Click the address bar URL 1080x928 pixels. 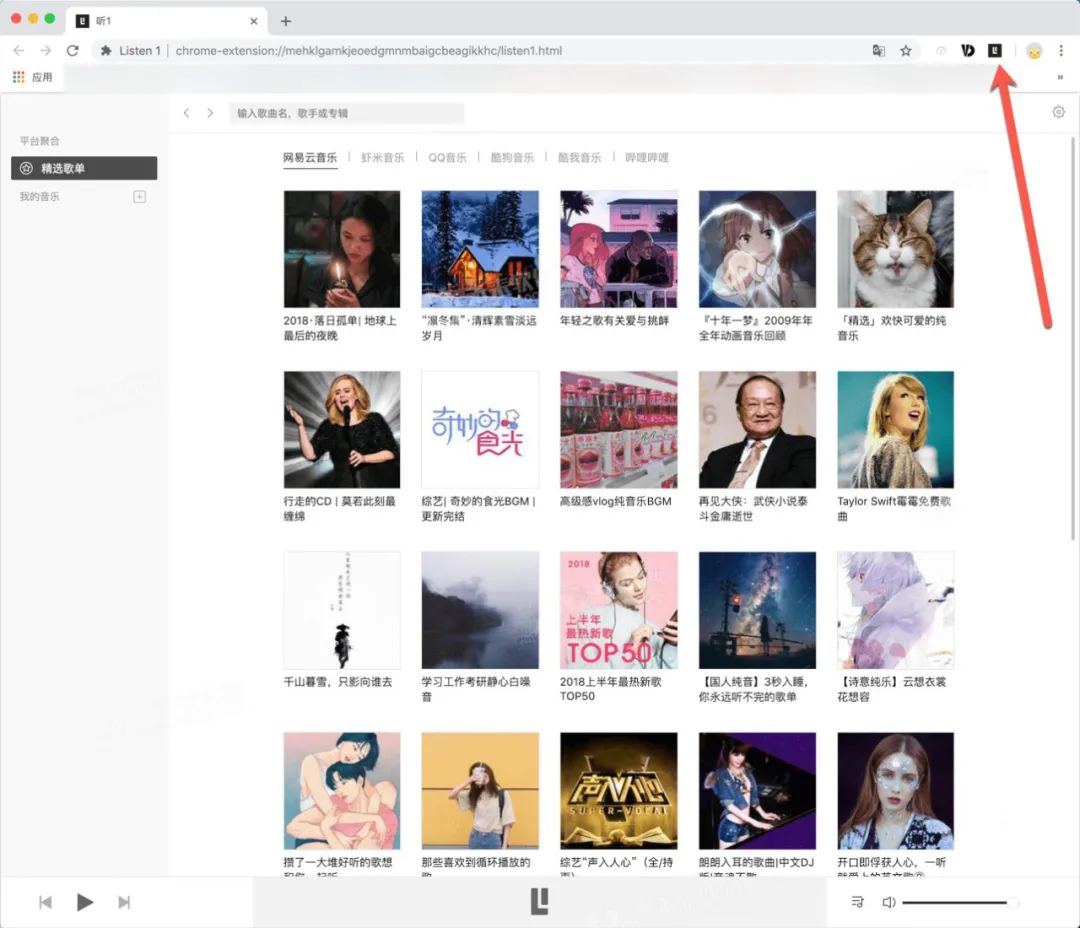368,50
